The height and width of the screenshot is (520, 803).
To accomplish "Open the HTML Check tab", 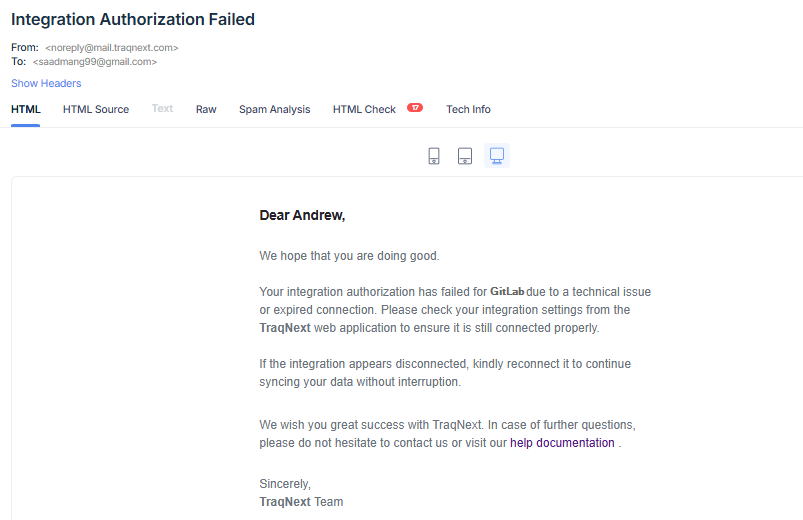I will 364,109.
